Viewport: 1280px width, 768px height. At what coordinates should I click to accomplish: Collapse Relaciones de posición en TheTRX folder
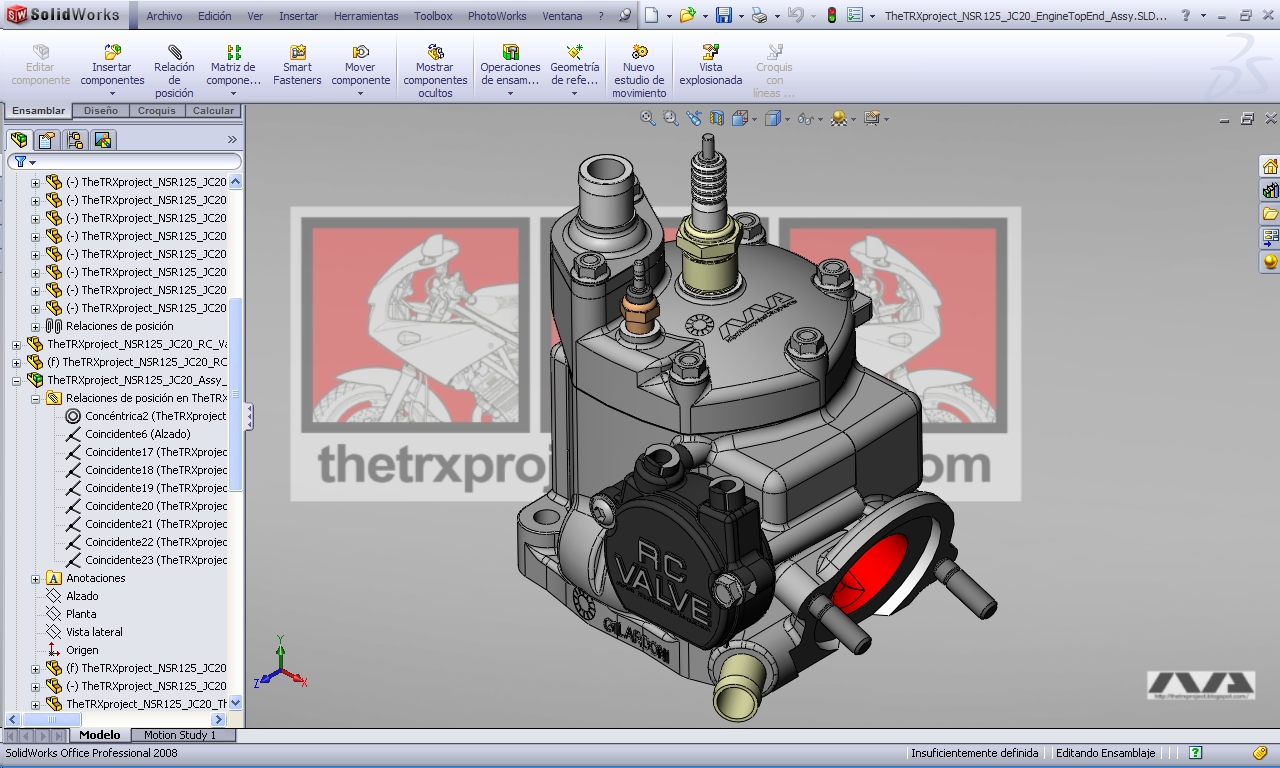[35, 399]
